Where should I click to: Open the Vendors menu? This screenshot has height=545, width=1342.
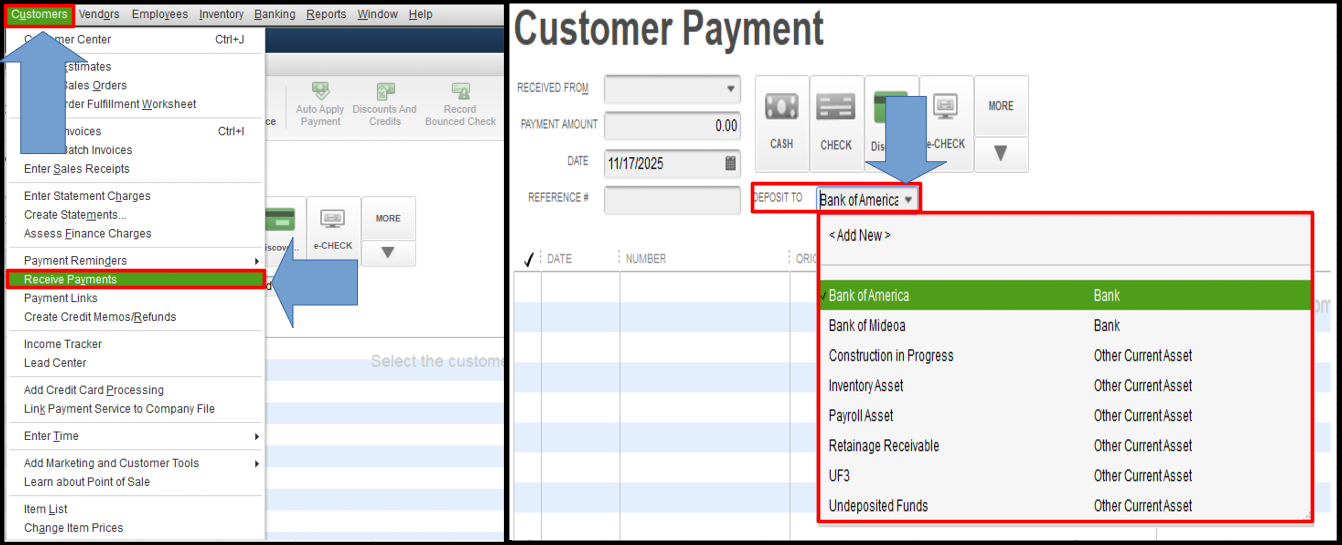[99, 14]
